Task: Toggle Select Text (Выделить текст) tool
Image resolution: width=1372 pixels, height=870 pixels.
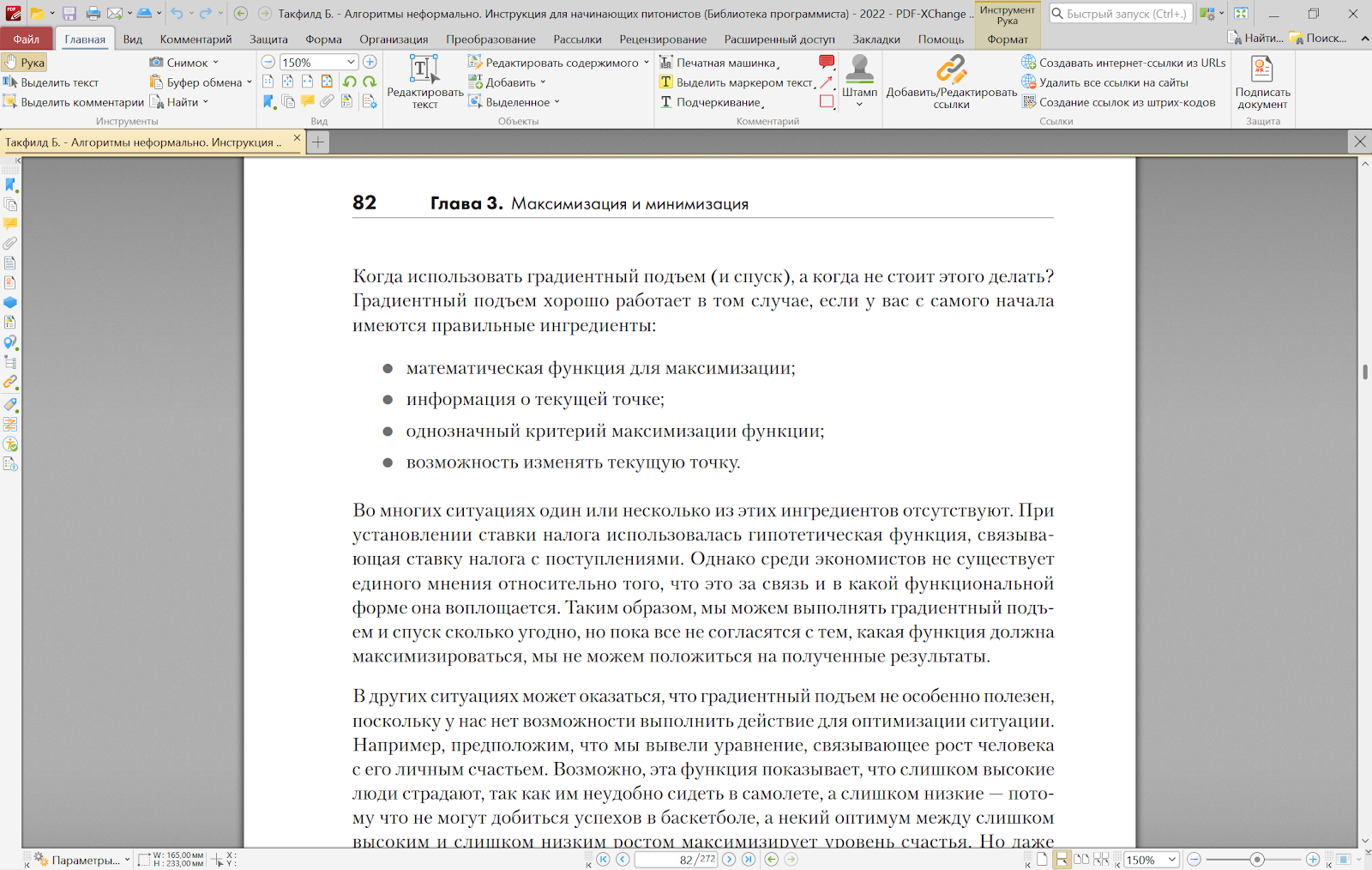Action: [x=51, y=82]
